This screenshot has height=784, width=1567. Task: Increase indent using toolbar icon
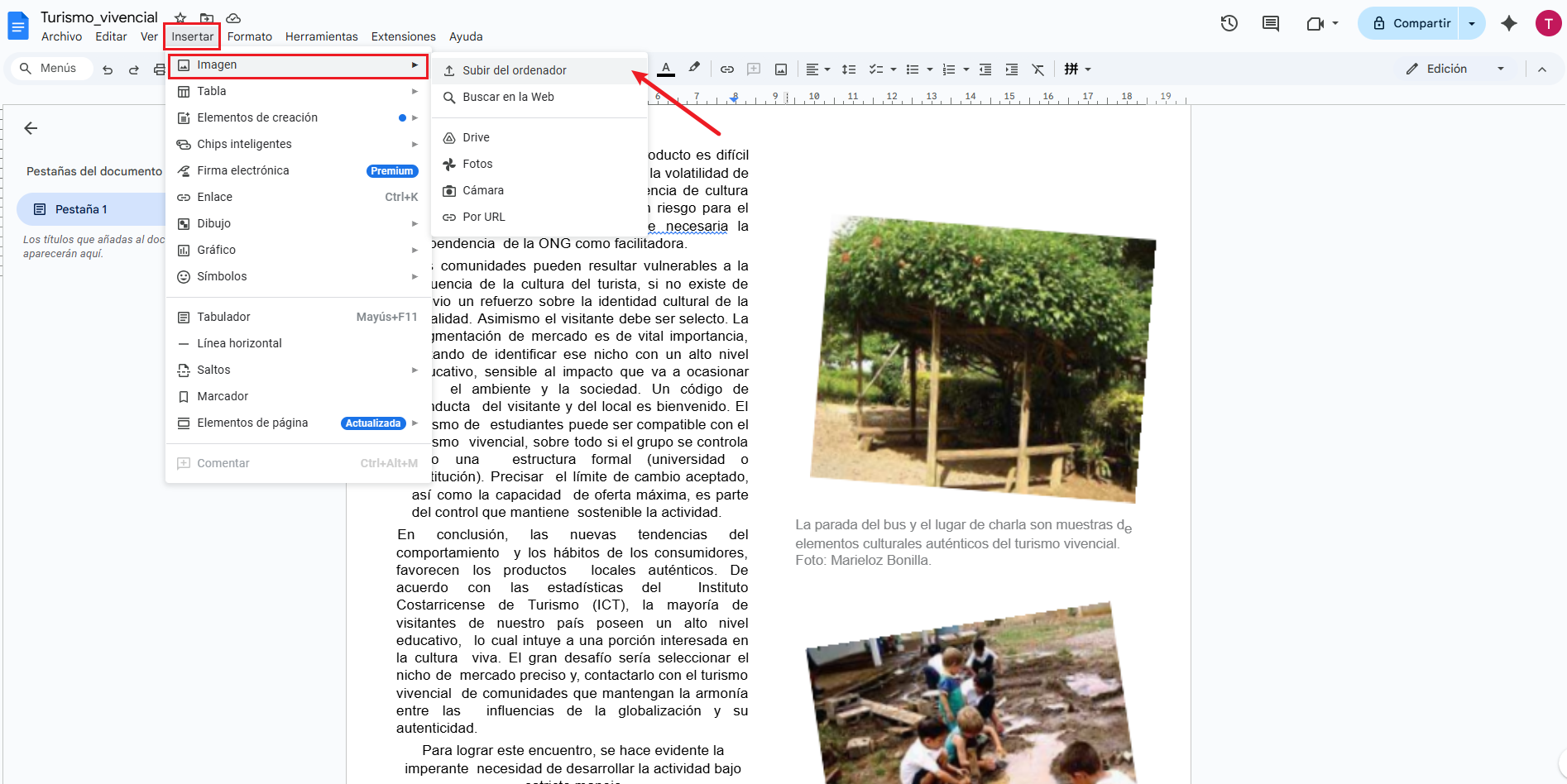click(x=1011, y=69)
